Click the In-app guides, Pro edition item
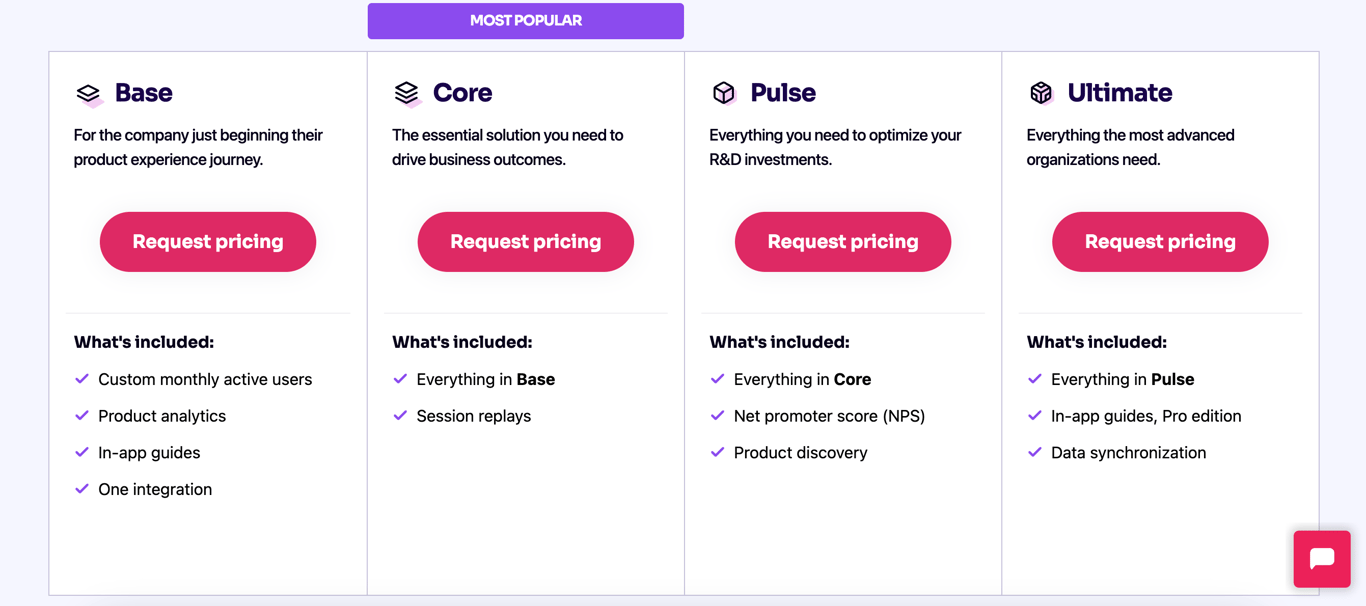This screenshot has height=606, width=1366. coord(1146,416)
